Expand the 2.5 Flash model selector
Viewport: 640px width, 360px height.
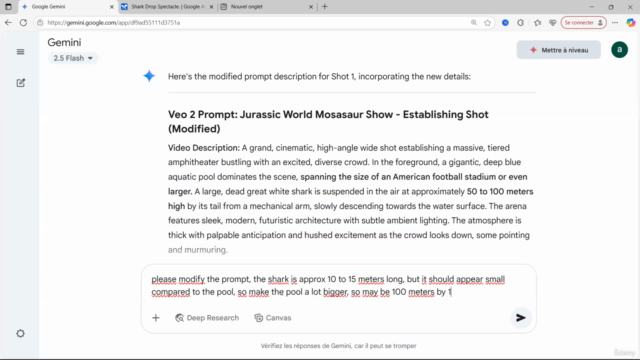(x=73, y=58)
